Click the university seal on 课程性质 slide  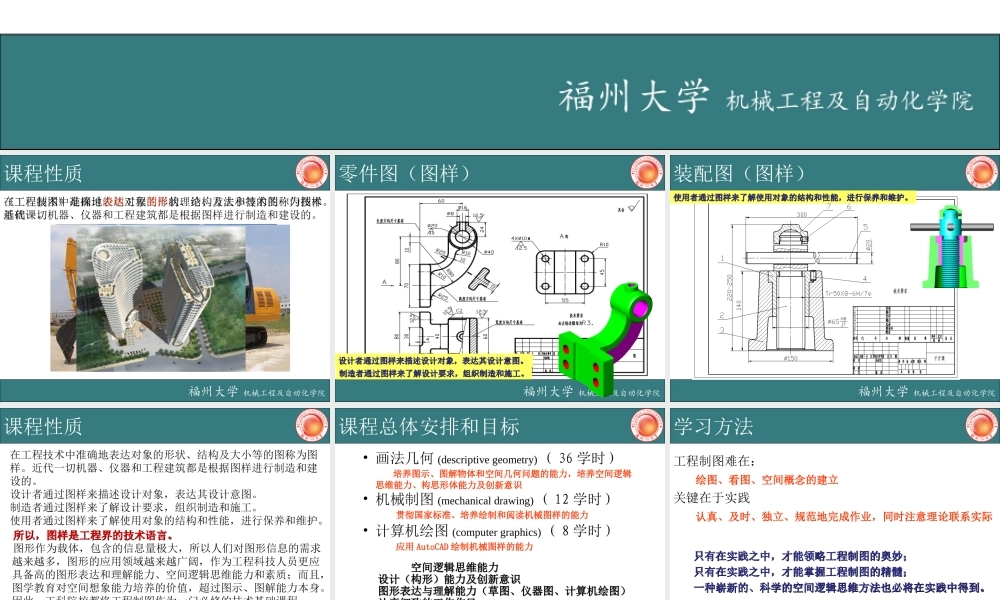click(x=311, y=172)
